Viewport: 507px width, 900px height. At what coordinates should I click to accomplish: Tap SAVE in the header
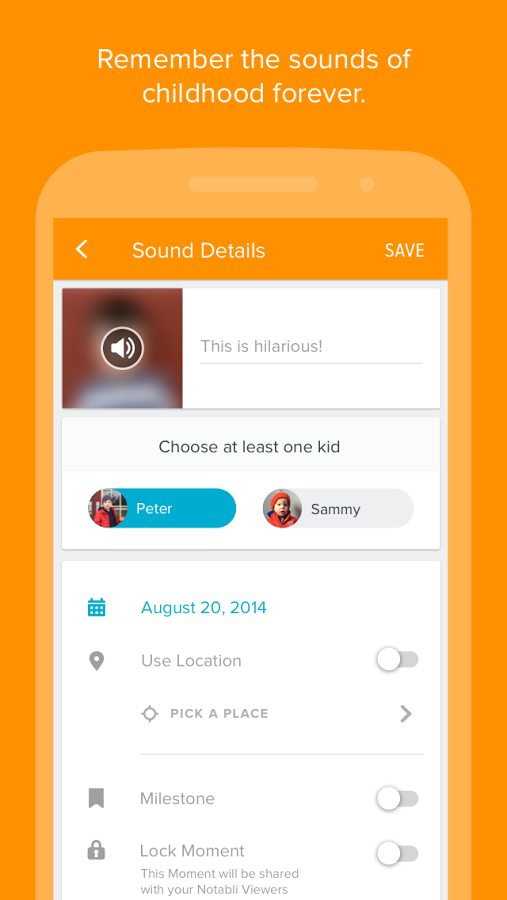click(x=405, y=250)
